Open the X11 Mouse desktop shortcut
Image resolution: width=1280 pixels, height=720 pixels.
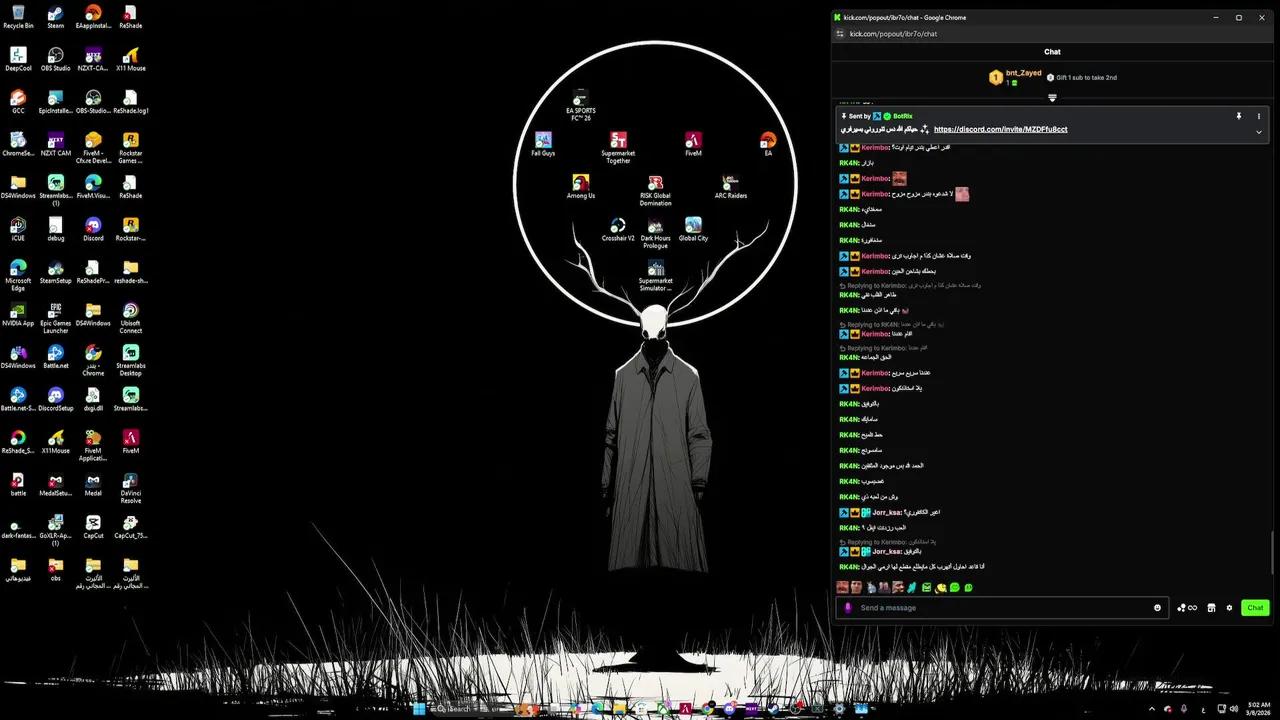click(131, 60)
